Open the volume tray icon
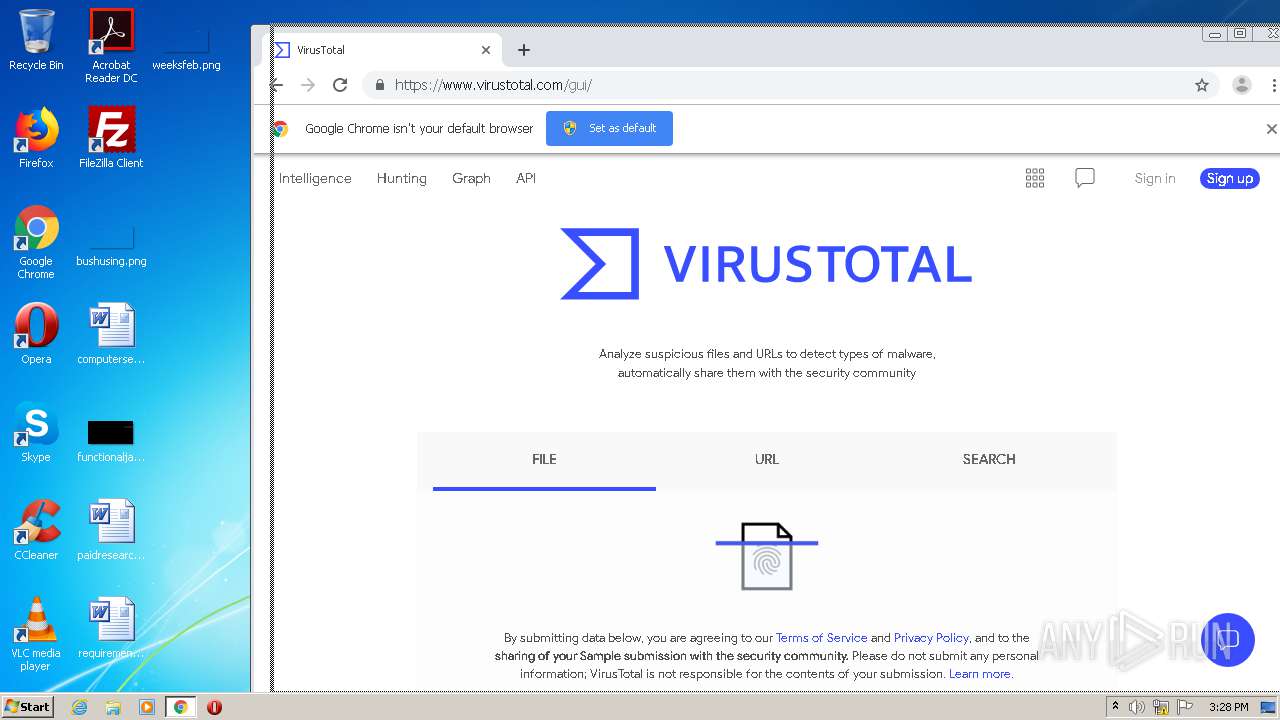The image size is (1280, 720). point(1137,707)
